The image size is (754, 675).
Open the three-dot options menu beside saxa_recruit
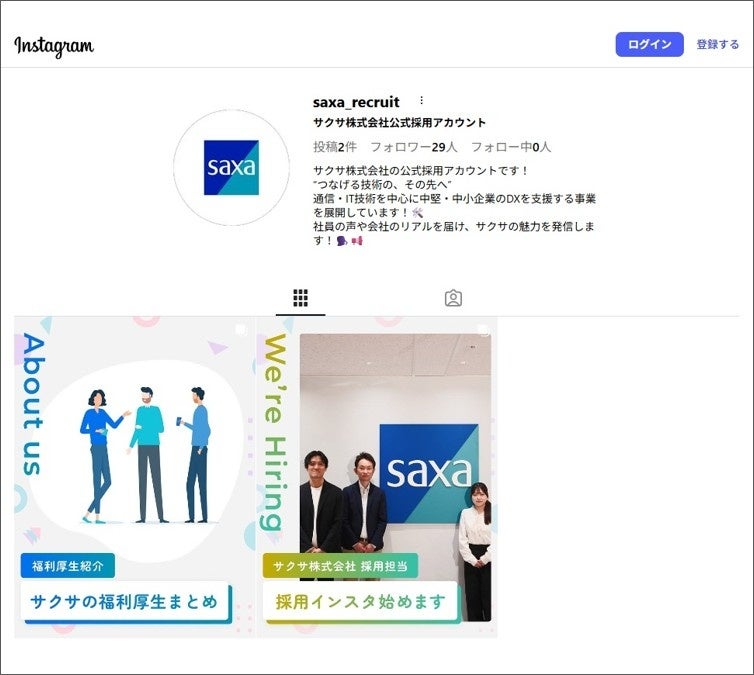click(x=422, y=100)
